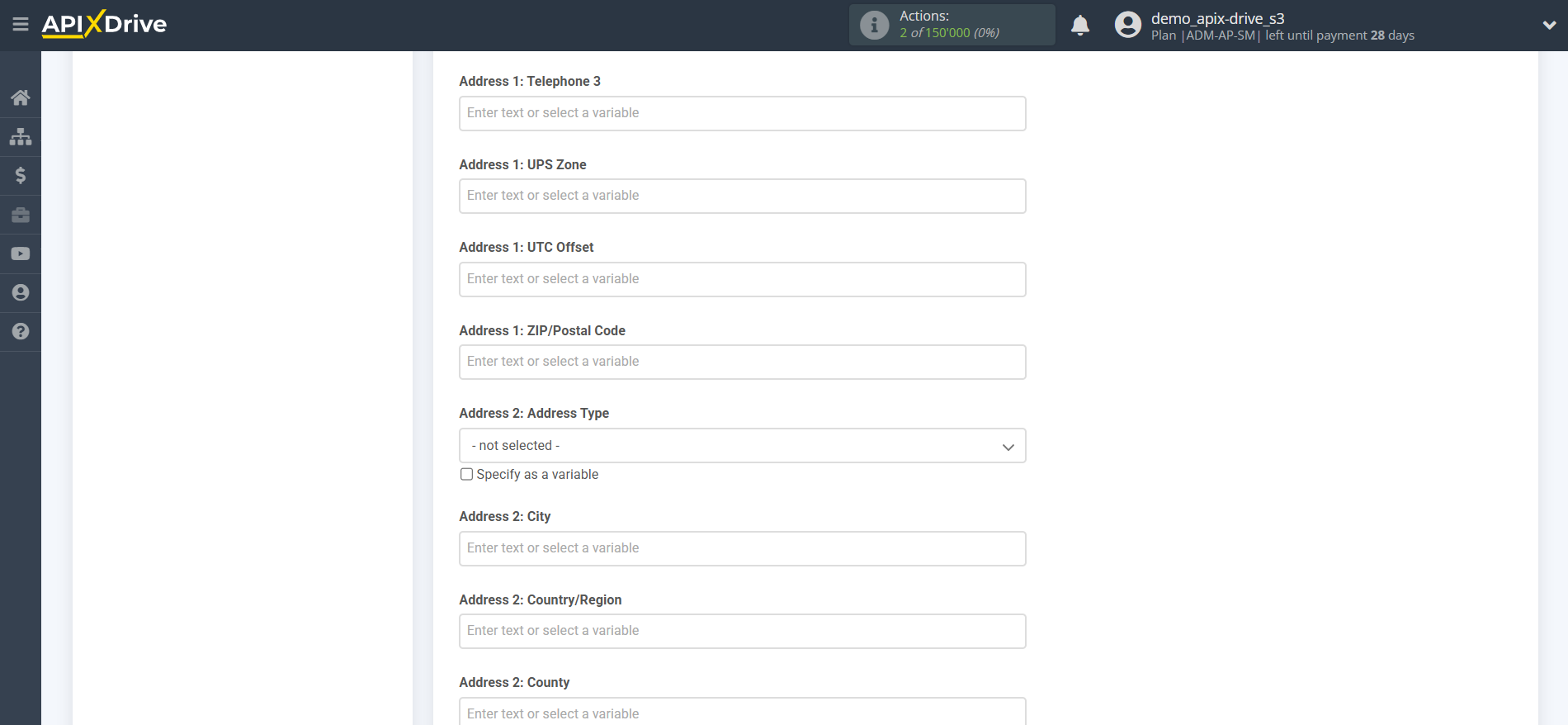
Task: Focus the Address 1: ZIP/Postal Code field
Action: (x=742, y=362)
